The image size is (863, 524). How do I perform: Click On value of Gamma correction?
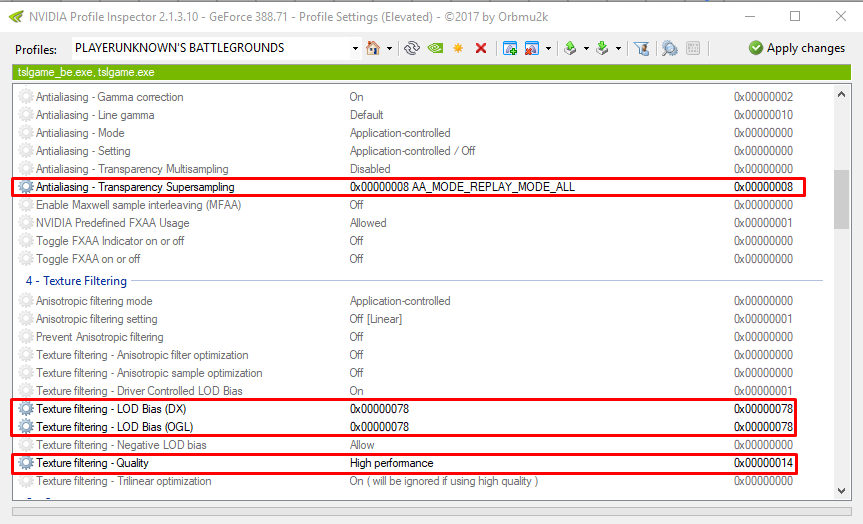pos(357,96)
